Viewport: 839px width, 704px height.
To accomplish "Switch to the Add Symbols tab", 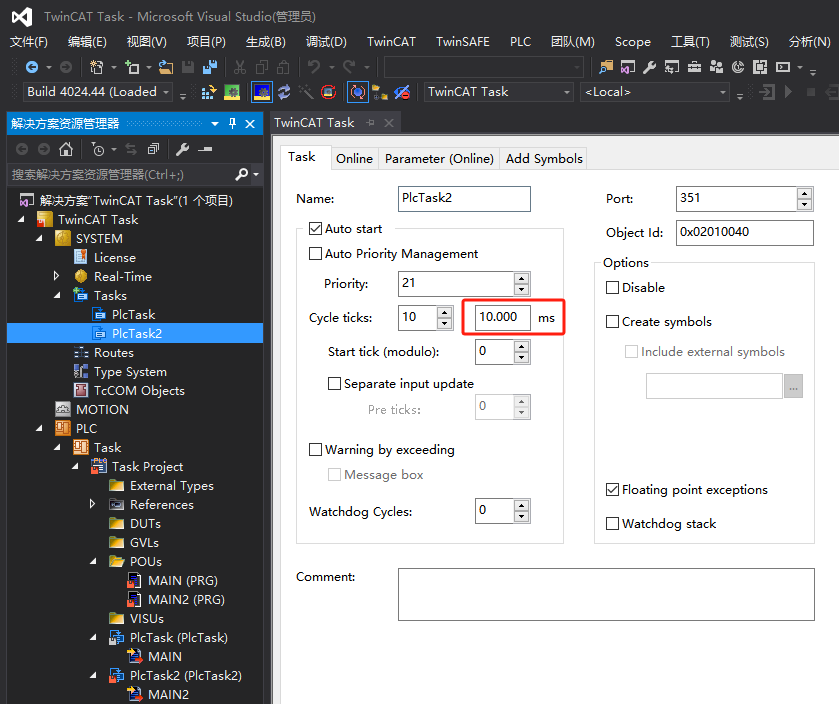I will pos(544,159).
